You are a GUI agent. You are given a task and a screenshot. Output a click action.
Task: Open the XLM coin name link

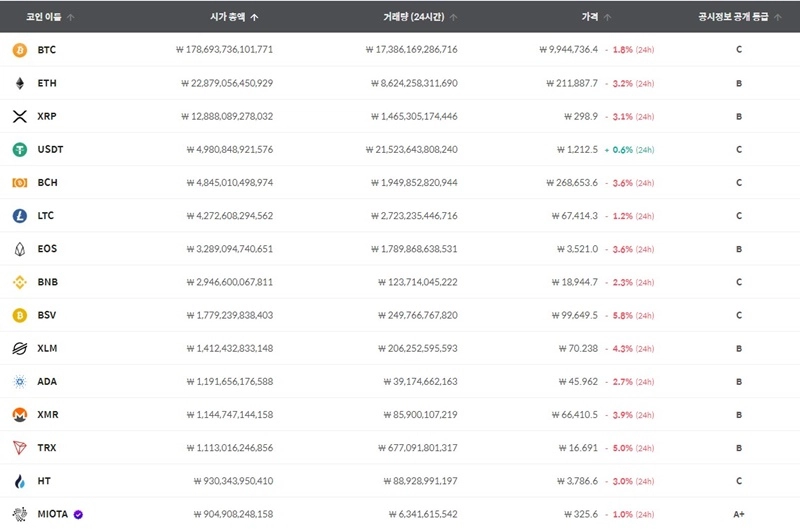click(47, 348)
